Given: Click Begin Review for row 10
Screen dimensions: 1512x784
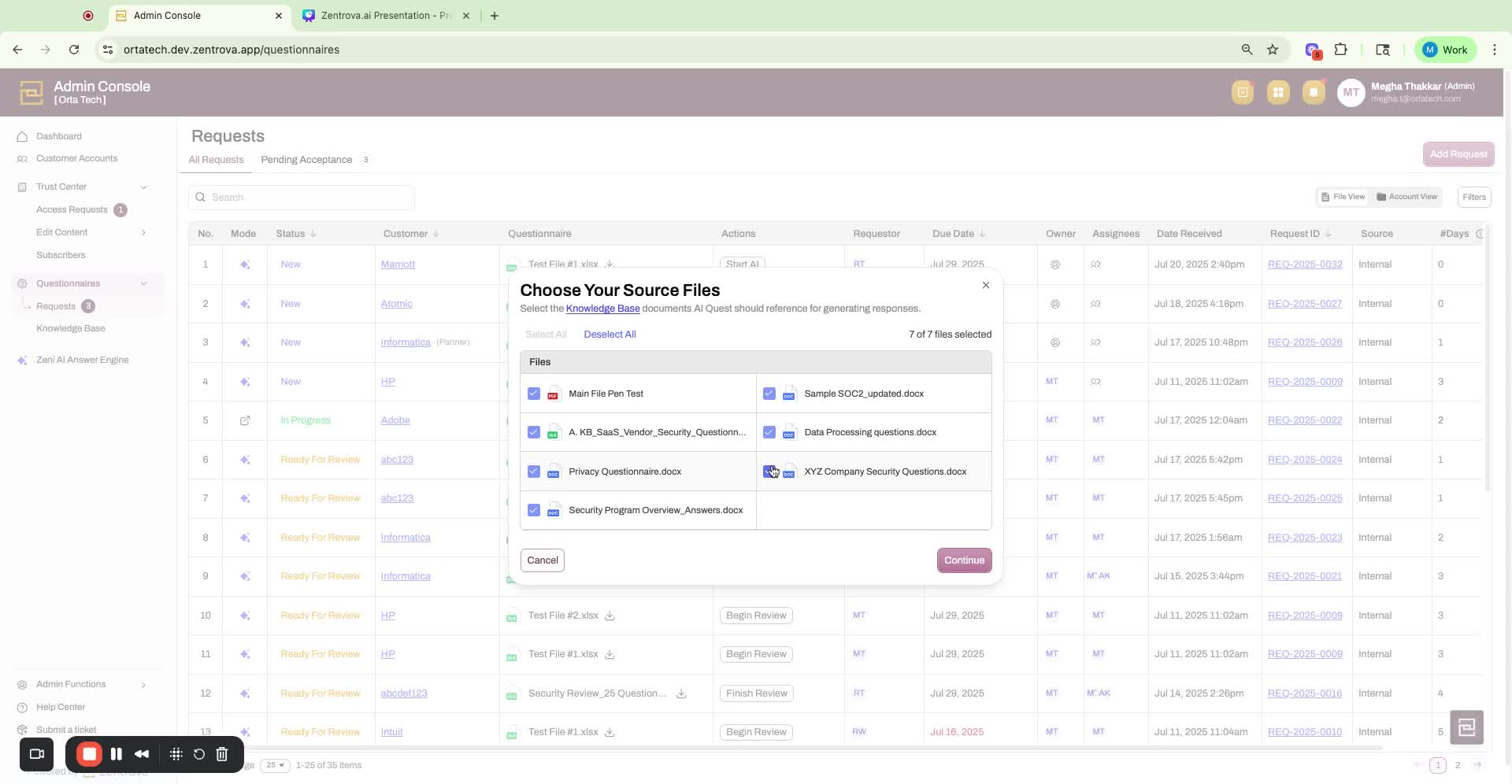Looking at the screenshot, I should point(756,616).
